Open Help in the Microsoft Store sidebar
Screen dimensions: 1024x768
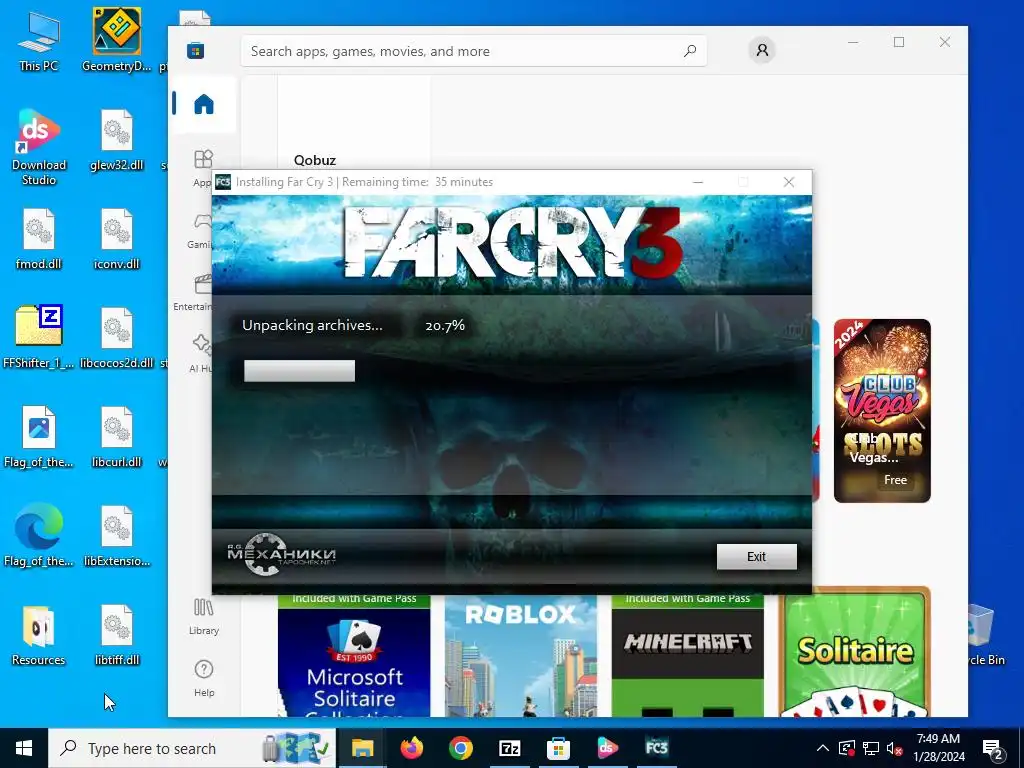204,678
